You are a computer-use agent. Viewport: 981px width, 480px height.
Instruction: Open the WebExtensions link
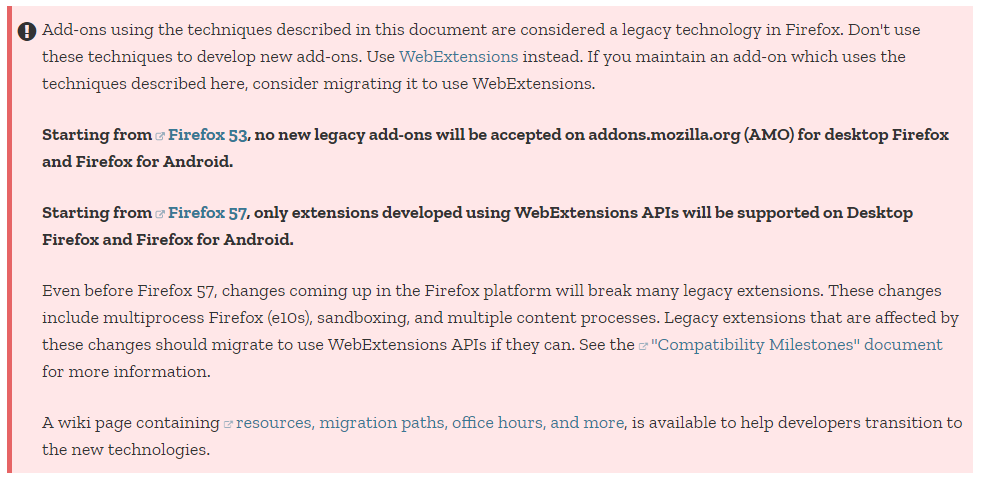click(x=458, y=56)
